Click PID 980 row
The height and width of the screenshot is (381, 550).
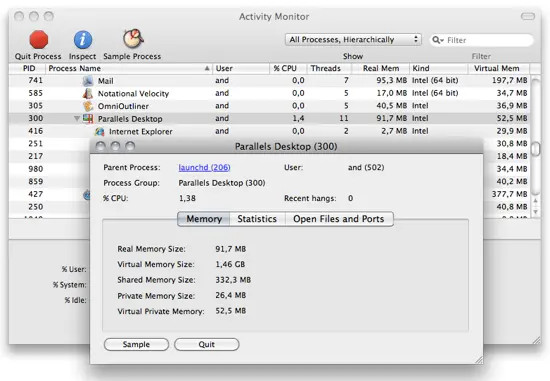click(35, 169)
